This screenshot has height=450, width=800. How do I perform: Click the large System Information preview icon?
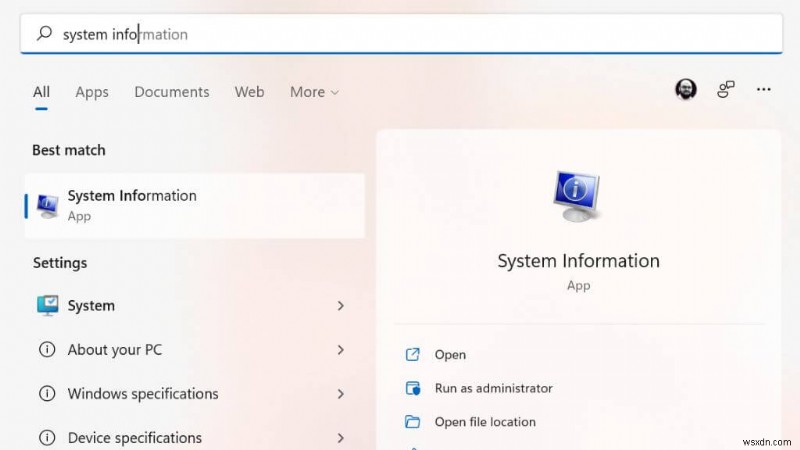point(577,196)
